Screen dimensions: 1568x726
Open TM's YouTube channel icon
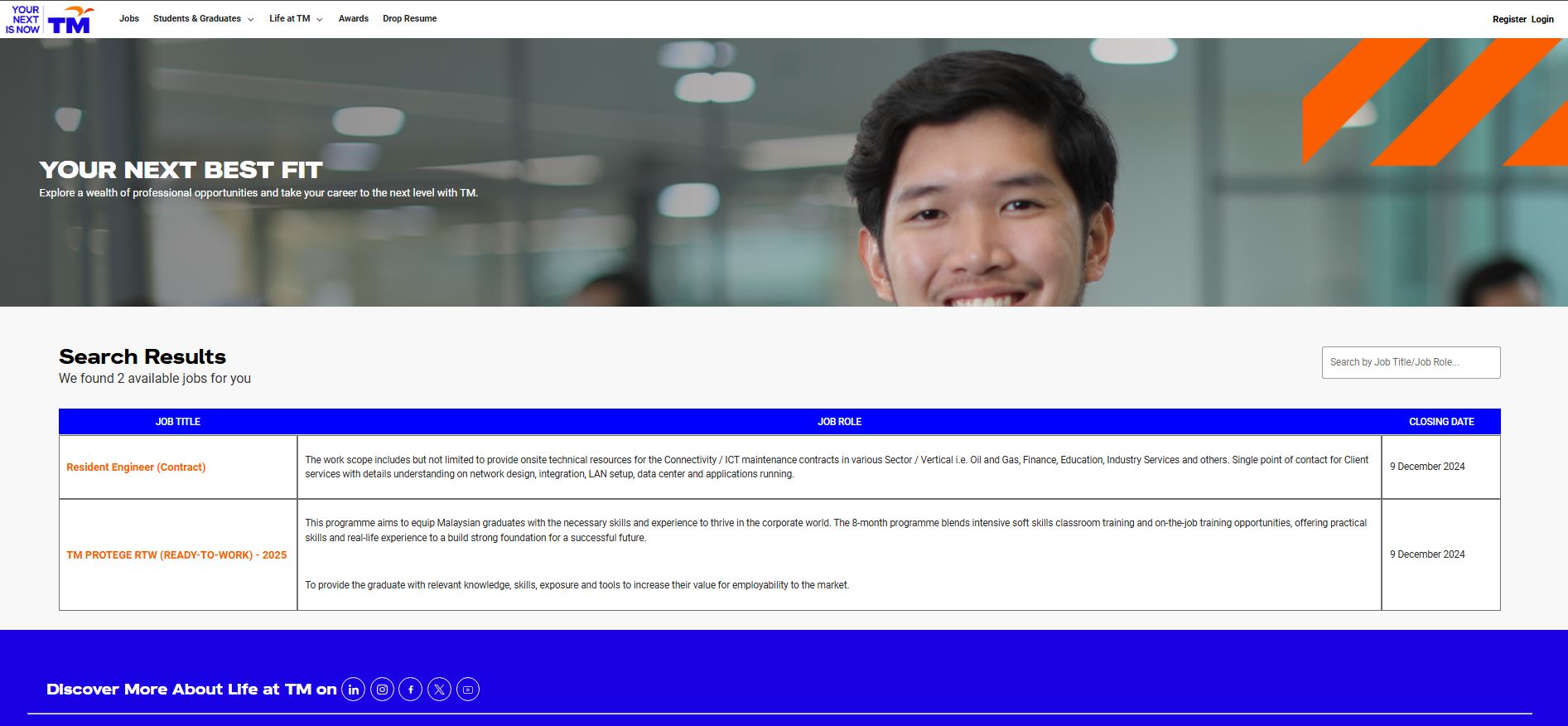468,690
